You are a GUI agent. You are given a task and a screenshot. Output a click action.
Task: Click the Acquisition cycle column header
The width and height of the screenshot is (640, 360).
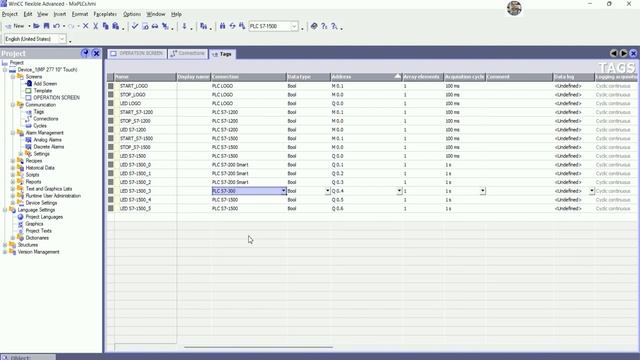coord(464,77)
